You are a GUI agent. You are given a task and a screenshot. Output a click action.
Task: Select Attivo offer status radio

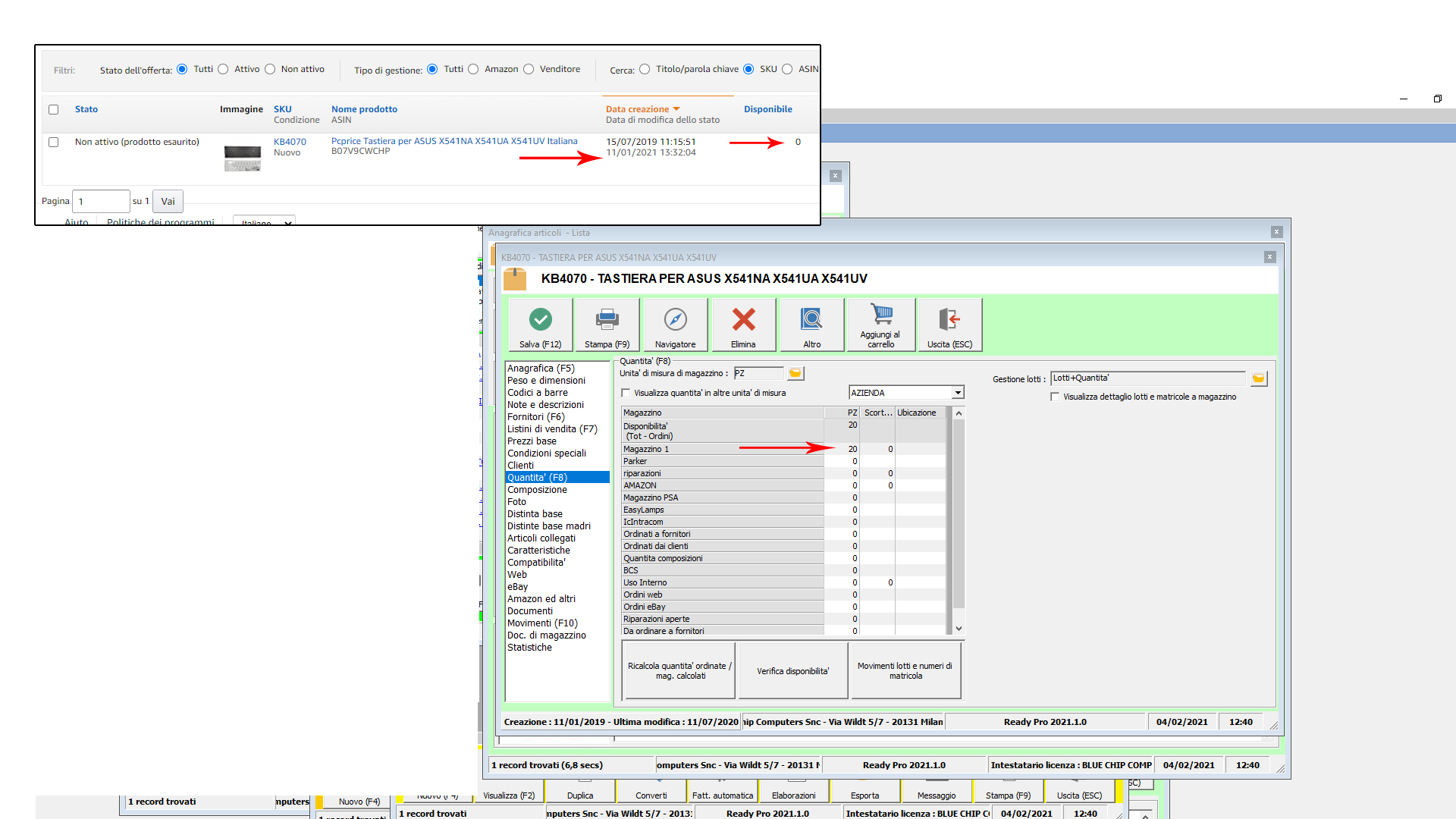point(223,69)
